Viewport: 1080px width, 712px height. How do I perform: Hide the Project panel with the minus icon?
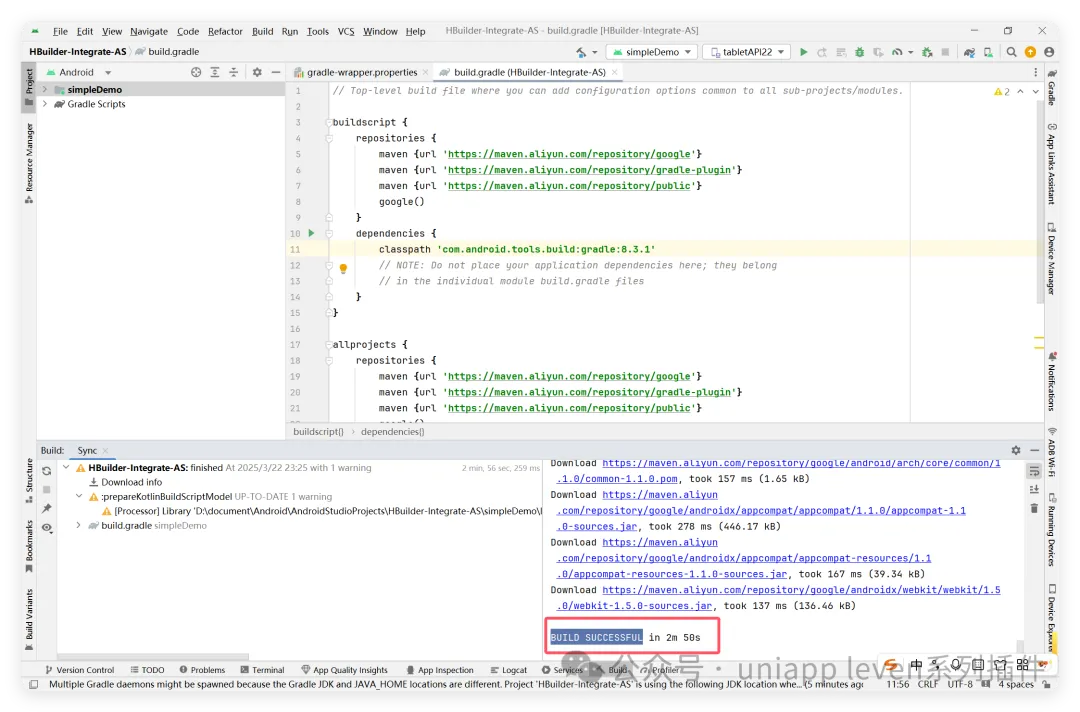click(276, 72)
